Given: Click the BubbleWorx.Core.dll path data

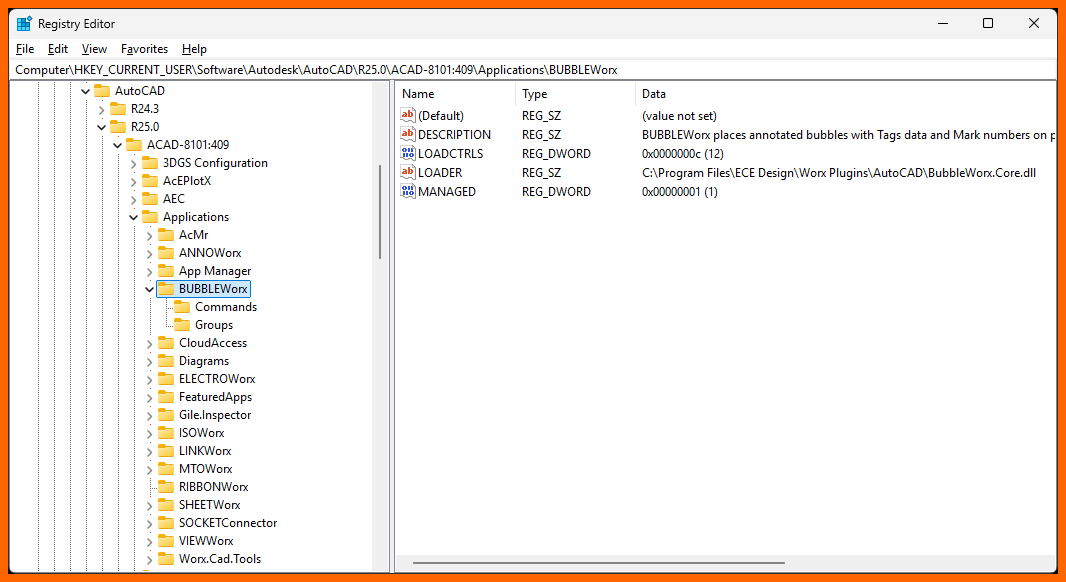Looking at the screenshot, I should pos(839,173).
